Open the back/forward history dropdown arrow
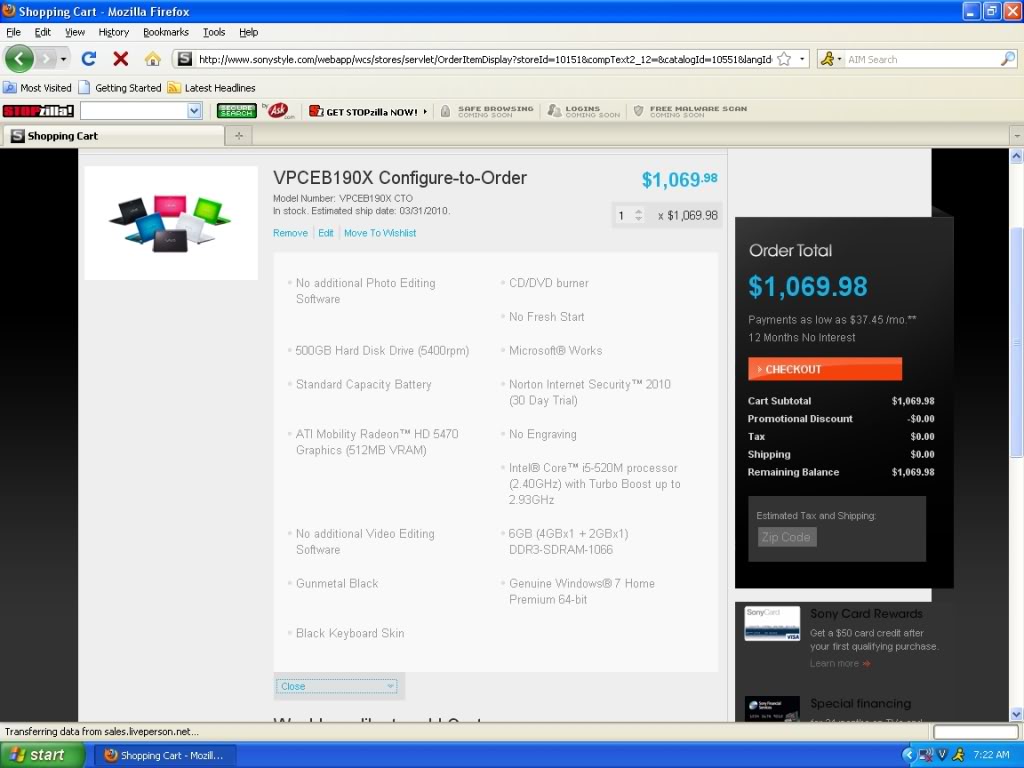 pos(63,59)
